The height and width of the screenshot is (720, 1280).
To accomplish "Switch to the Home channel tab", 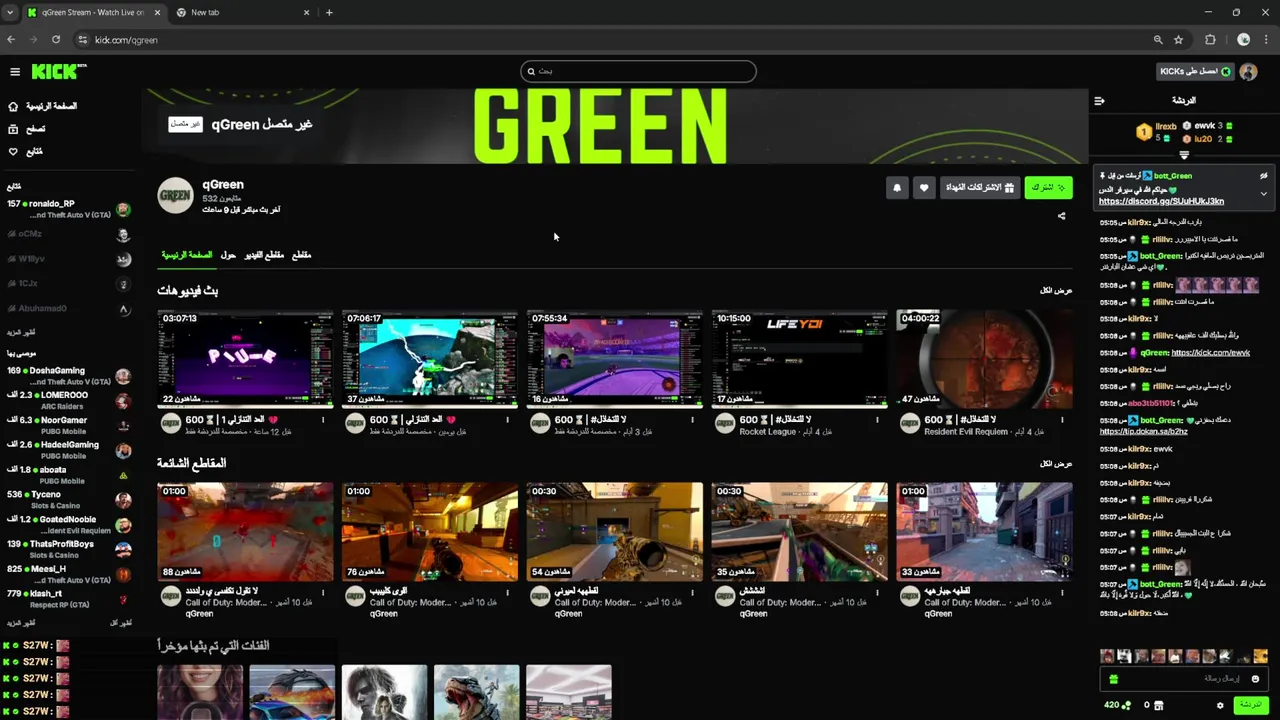I will click(187, 255).
